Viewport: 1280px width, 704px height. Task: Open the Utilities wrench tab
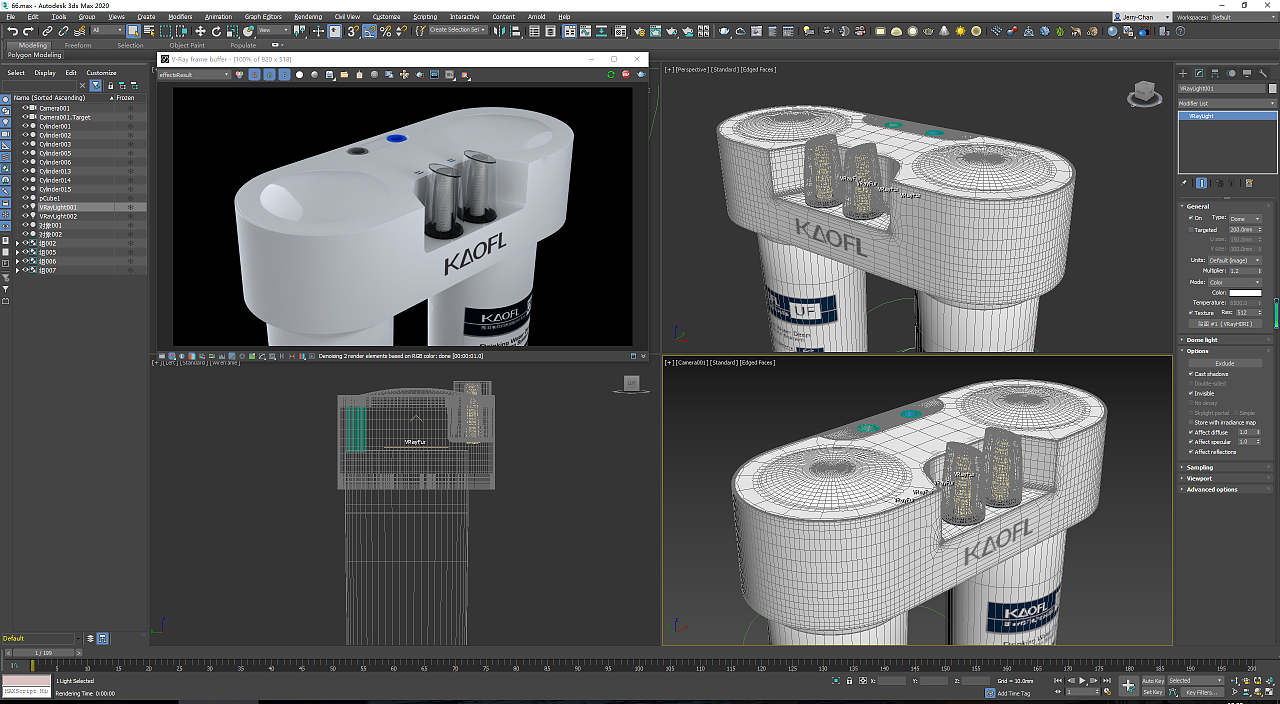1263,73
